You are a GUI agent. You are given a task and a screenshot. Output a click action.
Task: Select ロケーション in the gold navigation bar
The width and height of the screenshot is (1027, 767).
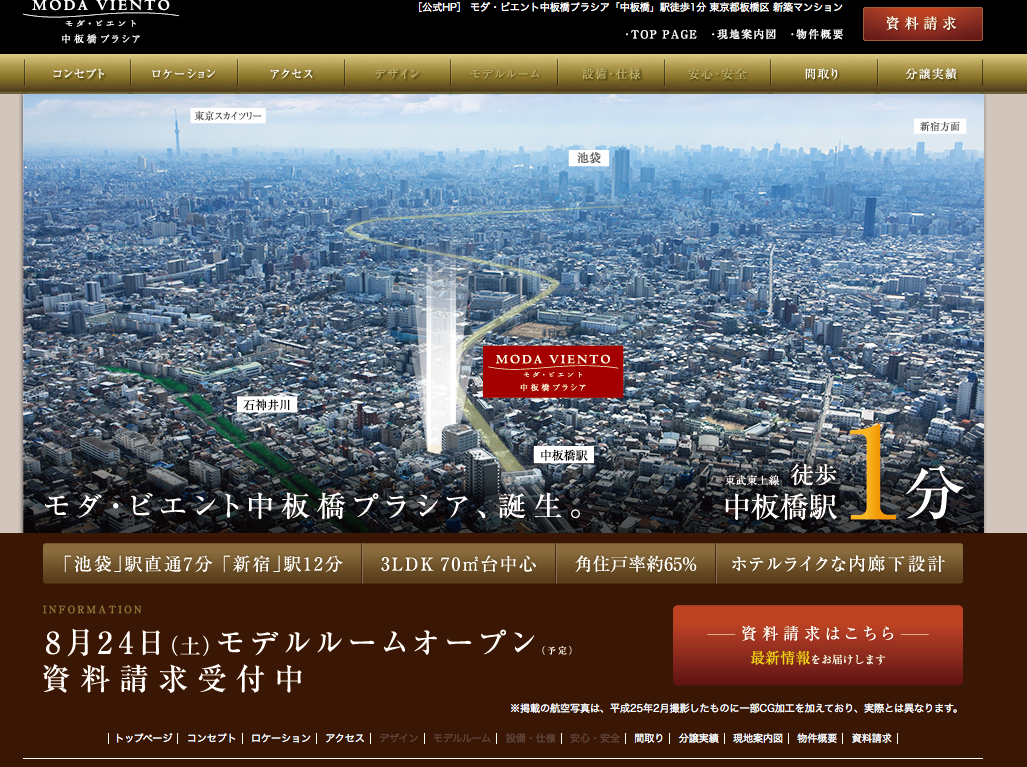tap(184, 74)
